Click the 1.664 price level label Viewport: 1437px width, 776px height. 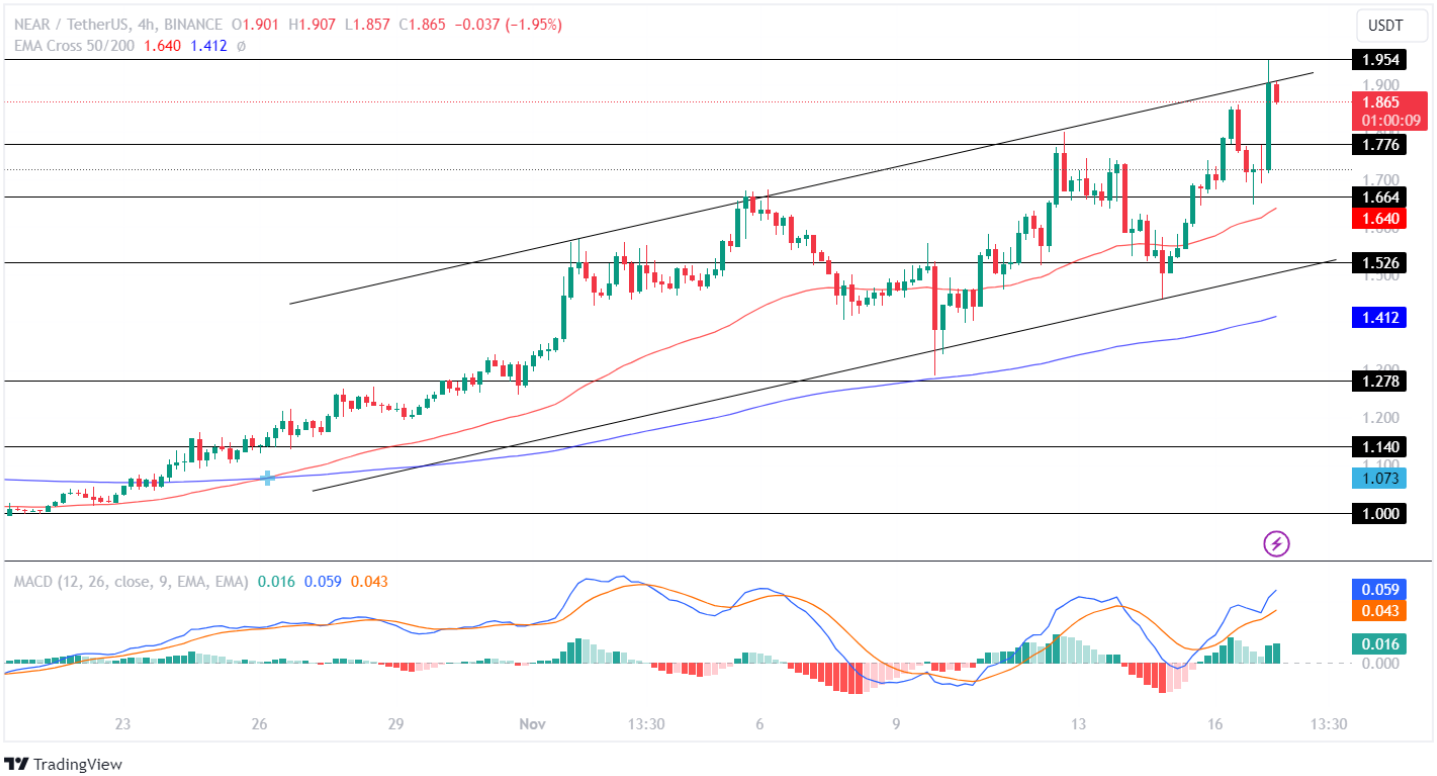[x=1378, y=197]
